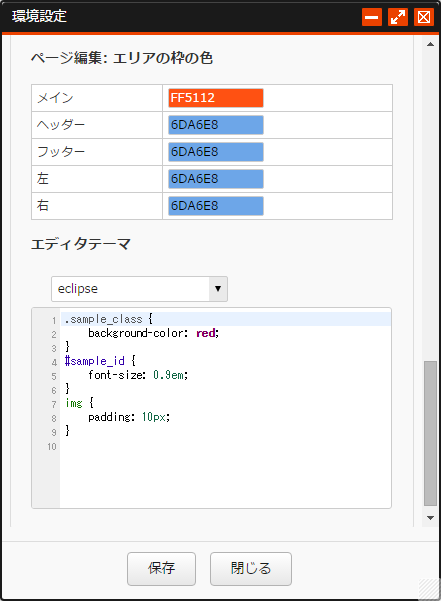Screen dimensions: 441x601
Task: Click the scrollbar up arrow
Action: [x=430, y=44]
